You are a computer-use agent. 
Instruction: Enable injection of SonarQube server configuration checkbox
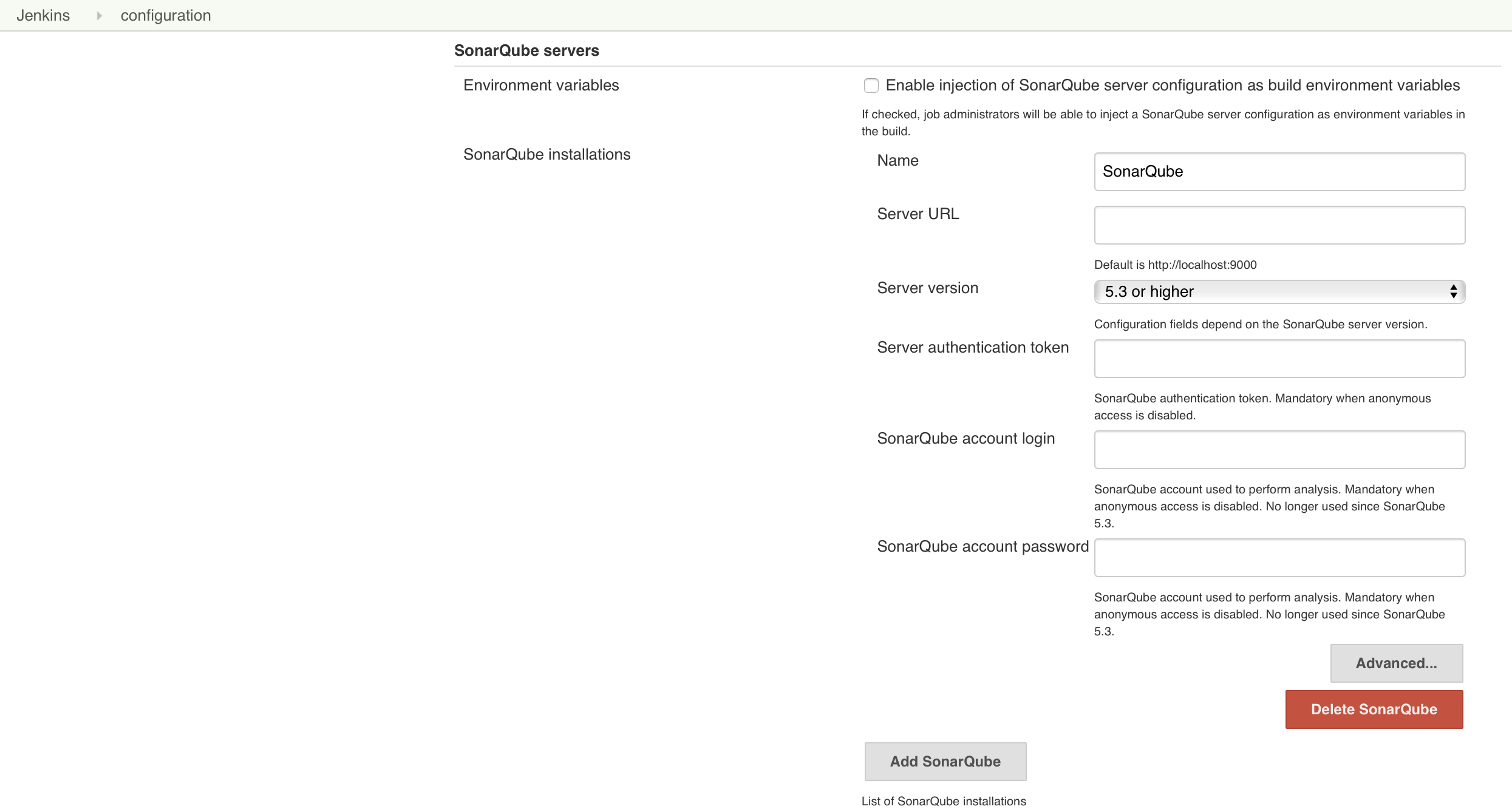click(x=871, y=86)
